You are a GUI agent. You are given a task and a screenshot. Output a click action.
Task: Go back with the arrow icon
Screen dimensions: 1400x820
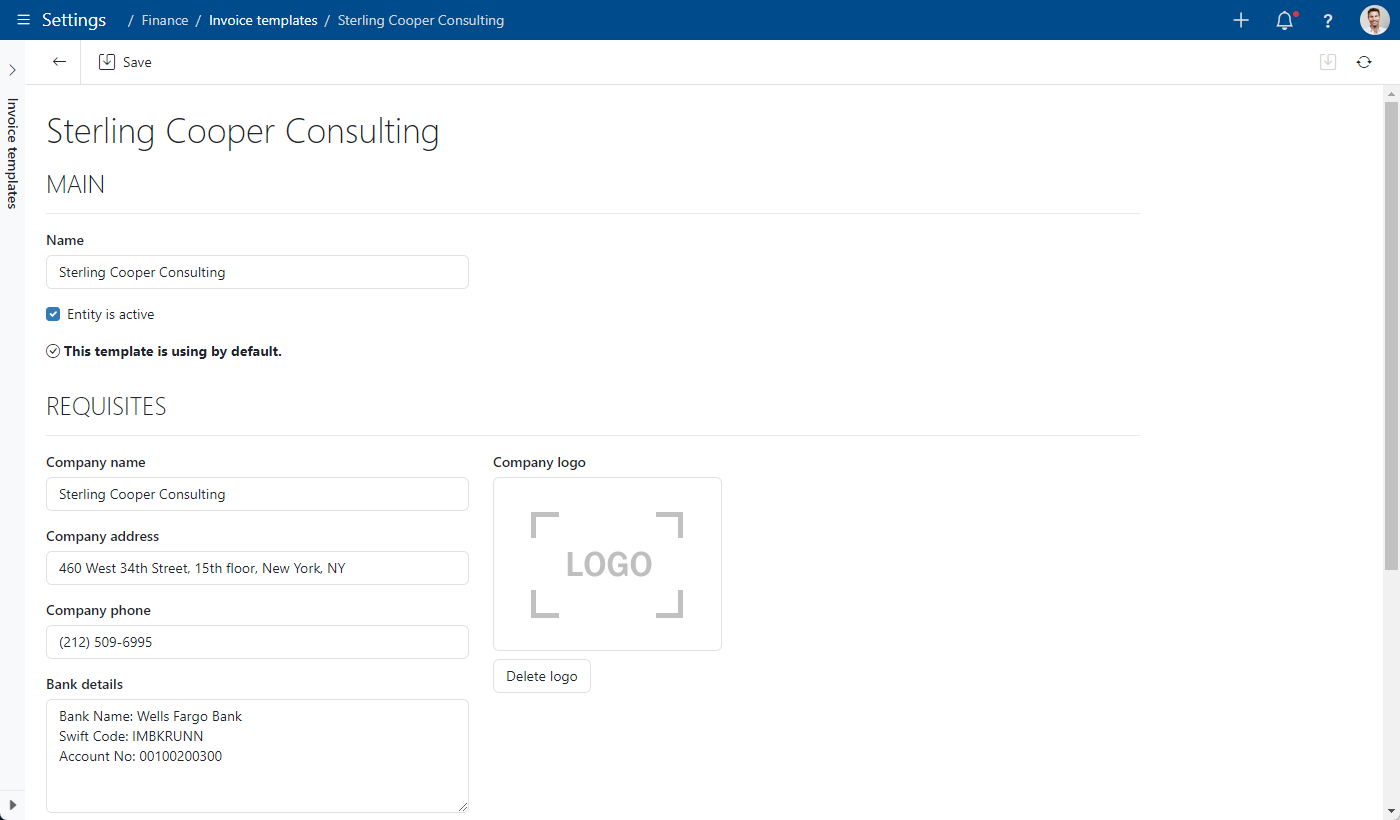coord(59,62)
